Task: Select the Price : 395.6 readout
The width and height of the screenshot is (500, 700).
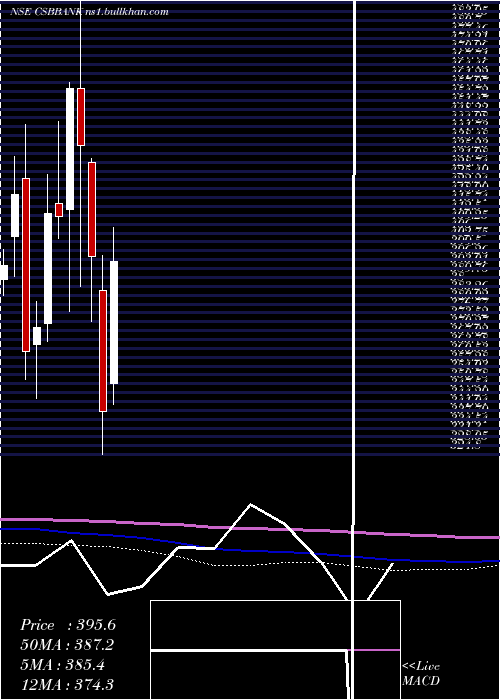Action: 68,625
